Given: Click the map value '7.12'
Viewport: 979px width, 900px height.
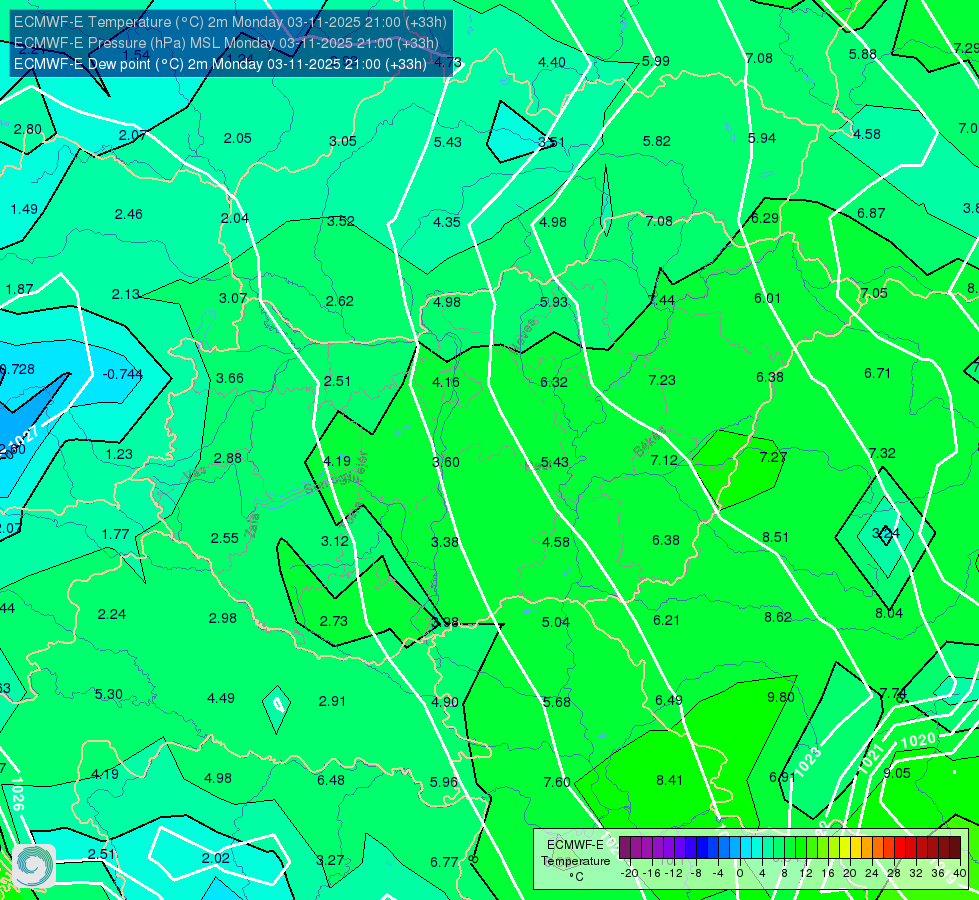Looking at the screenshot, I should point(664,460).
